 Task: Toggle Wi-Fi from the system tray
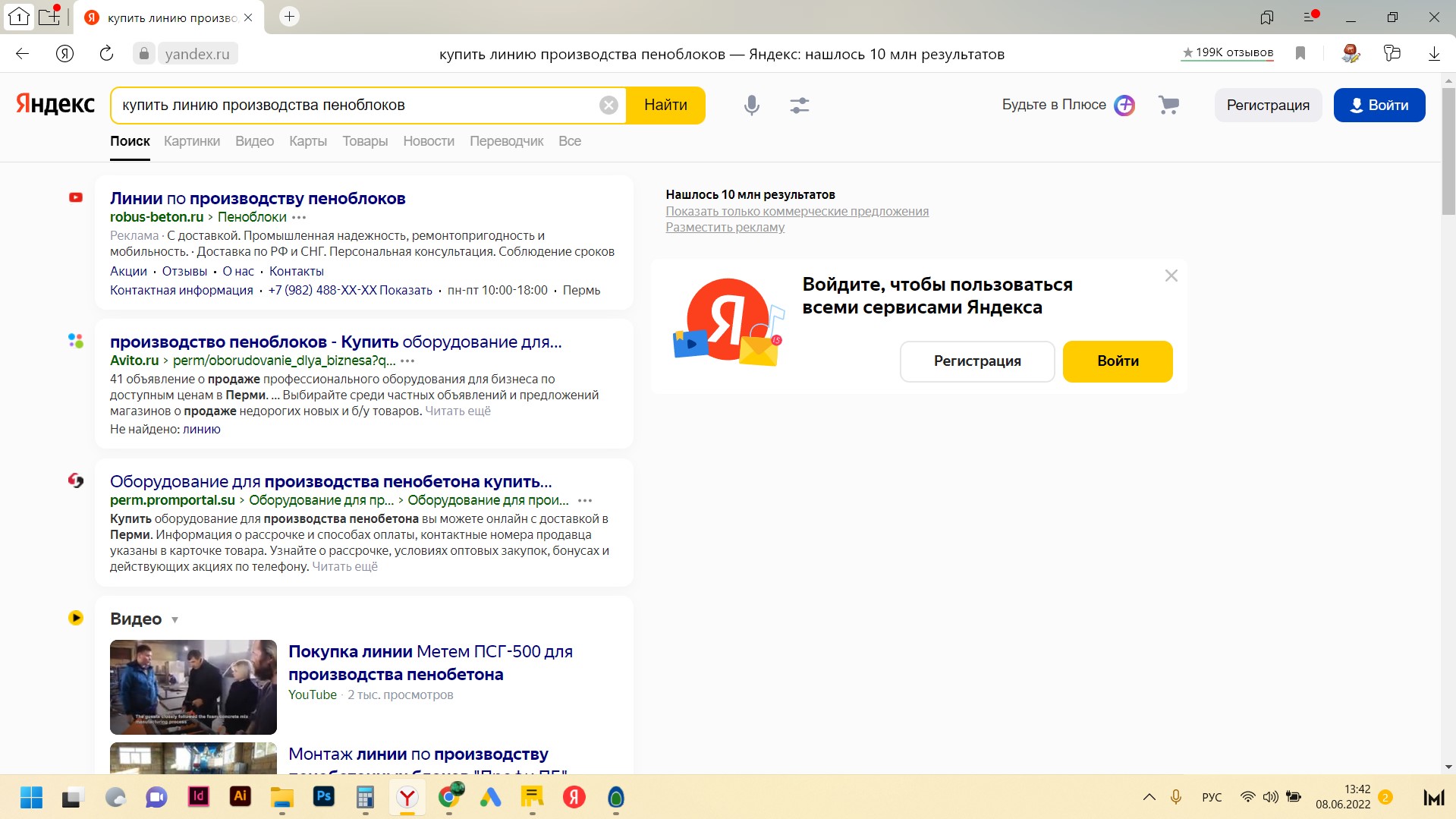coord(1247,797)
